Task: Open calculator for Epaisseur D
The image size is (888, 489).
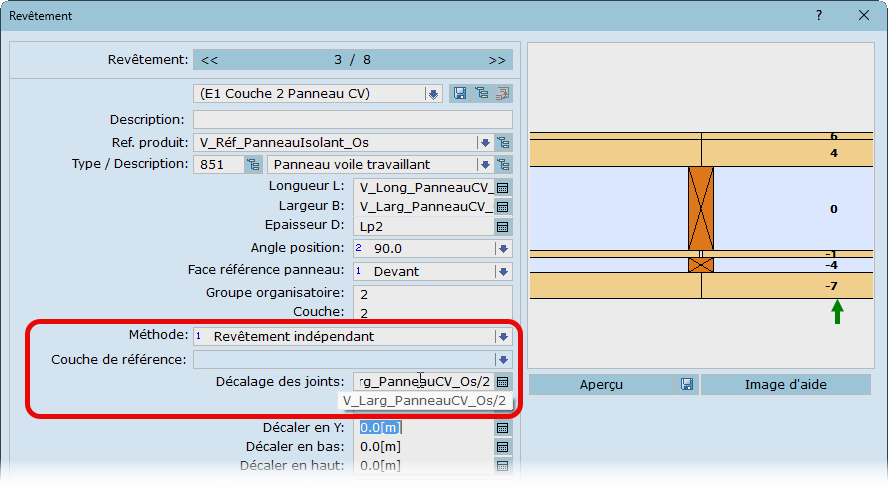Action: coord(503,227)
